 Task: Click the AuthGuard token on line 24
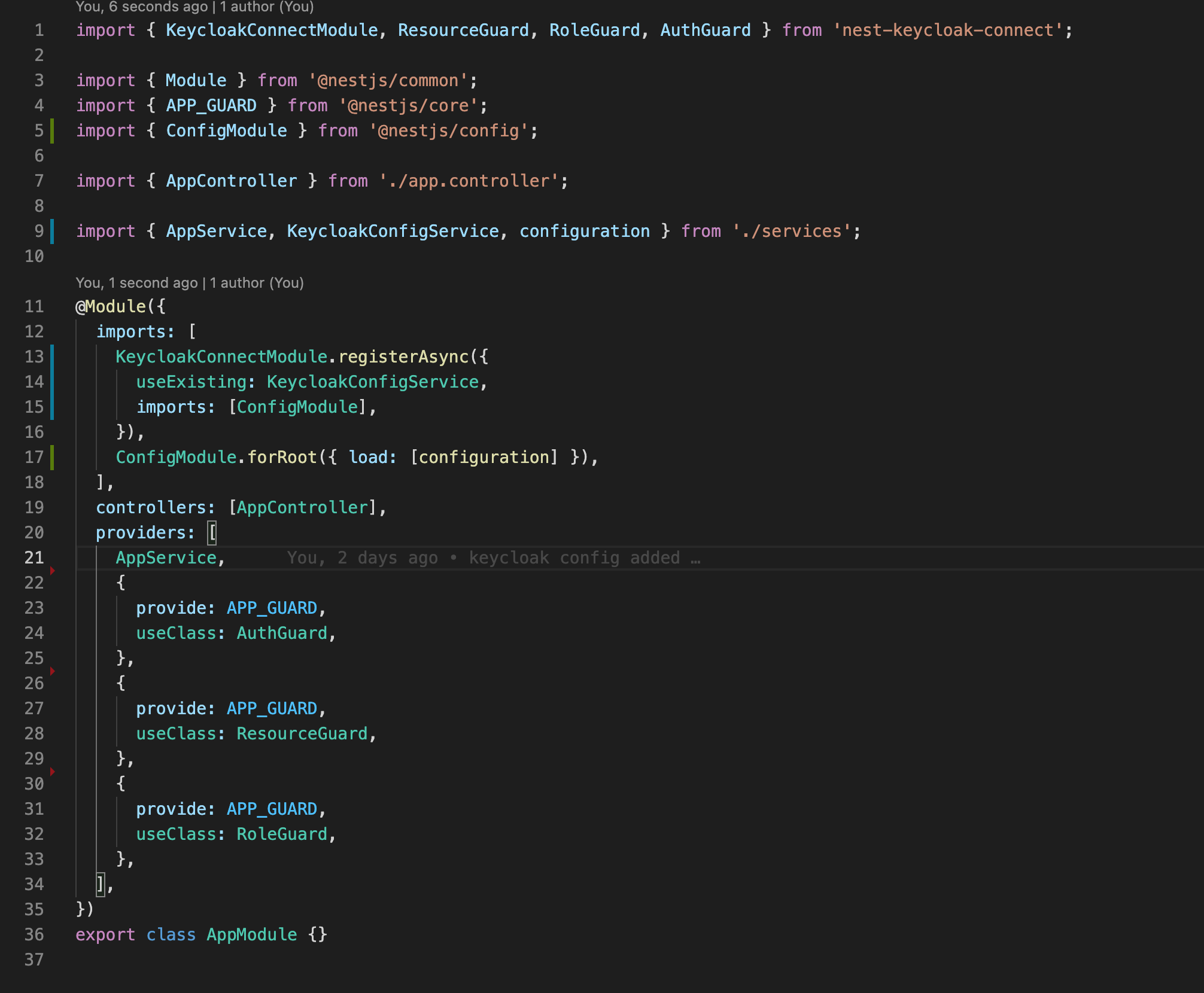coord(281,632)
